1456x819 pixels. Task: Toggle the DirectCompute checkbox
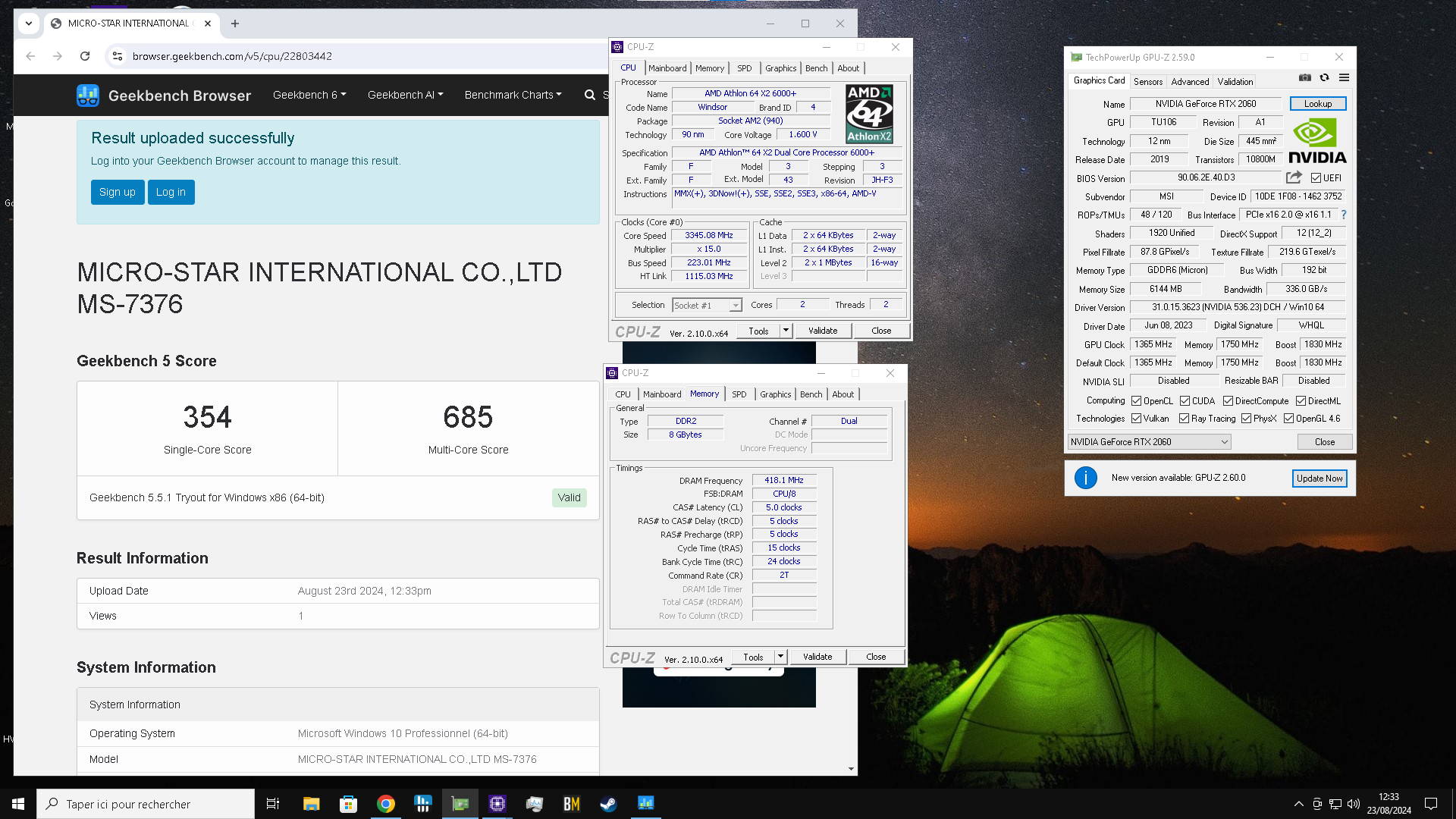coord(1228,400)
